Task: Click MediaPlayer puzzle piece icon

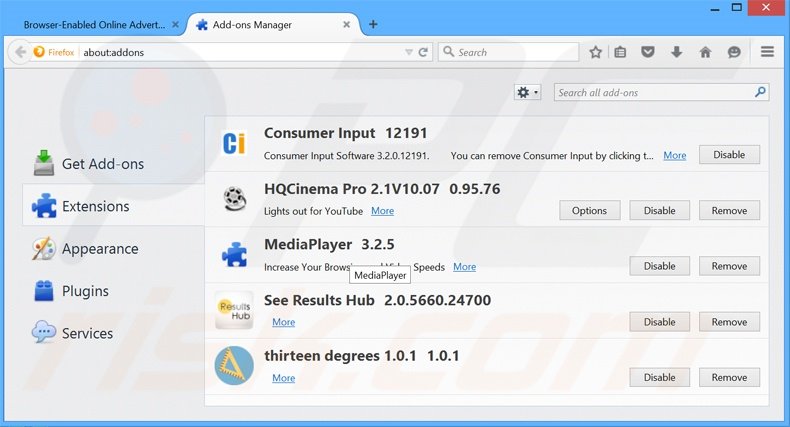Action: 234,254
